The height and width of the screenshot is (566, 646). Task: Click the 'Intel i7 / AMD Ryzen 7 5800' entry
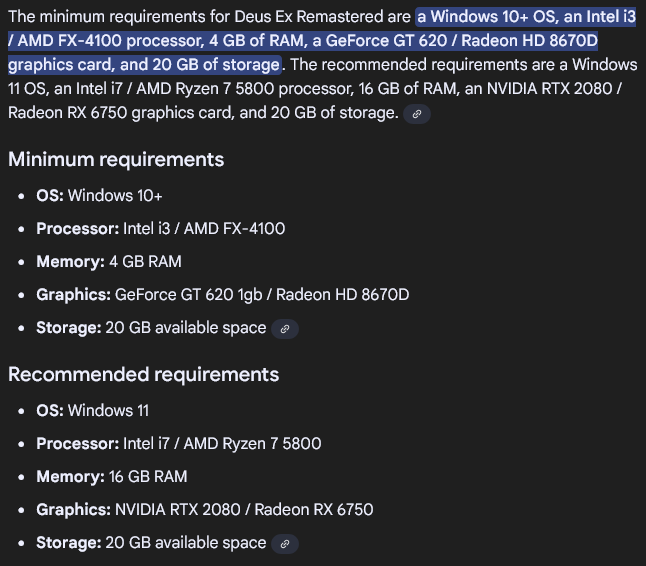pos(222,443)
